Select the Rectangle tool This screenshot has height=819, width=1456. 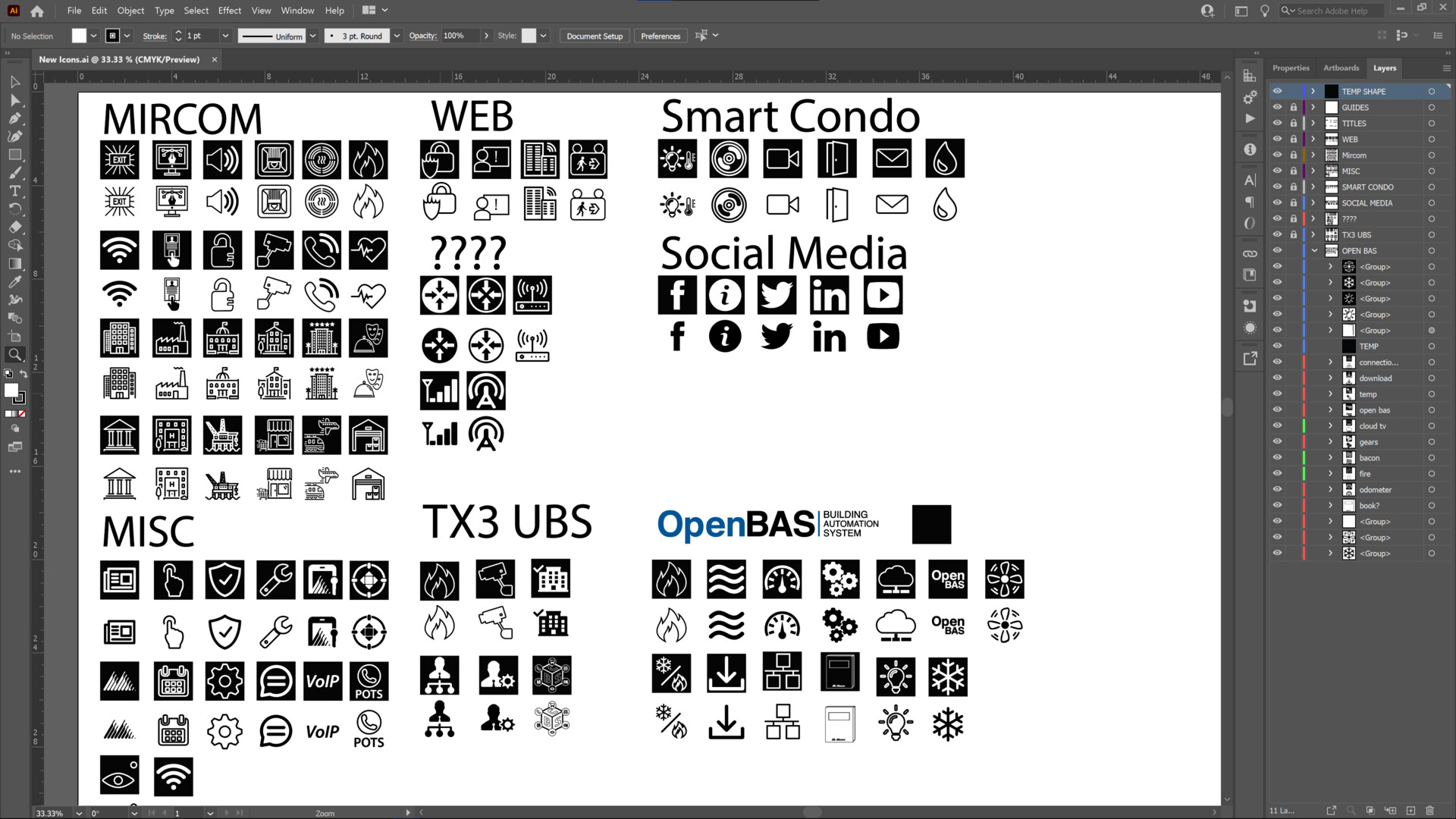(15, 155)
